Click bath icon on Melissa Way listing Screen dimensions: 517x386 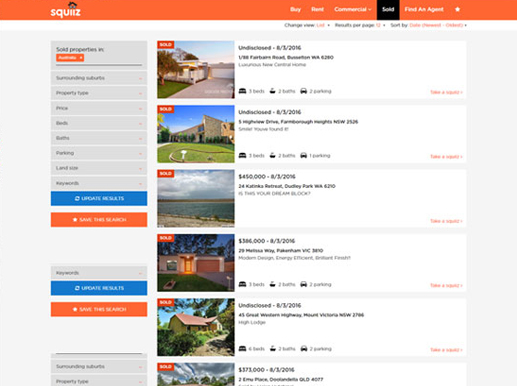click(272, 284)
